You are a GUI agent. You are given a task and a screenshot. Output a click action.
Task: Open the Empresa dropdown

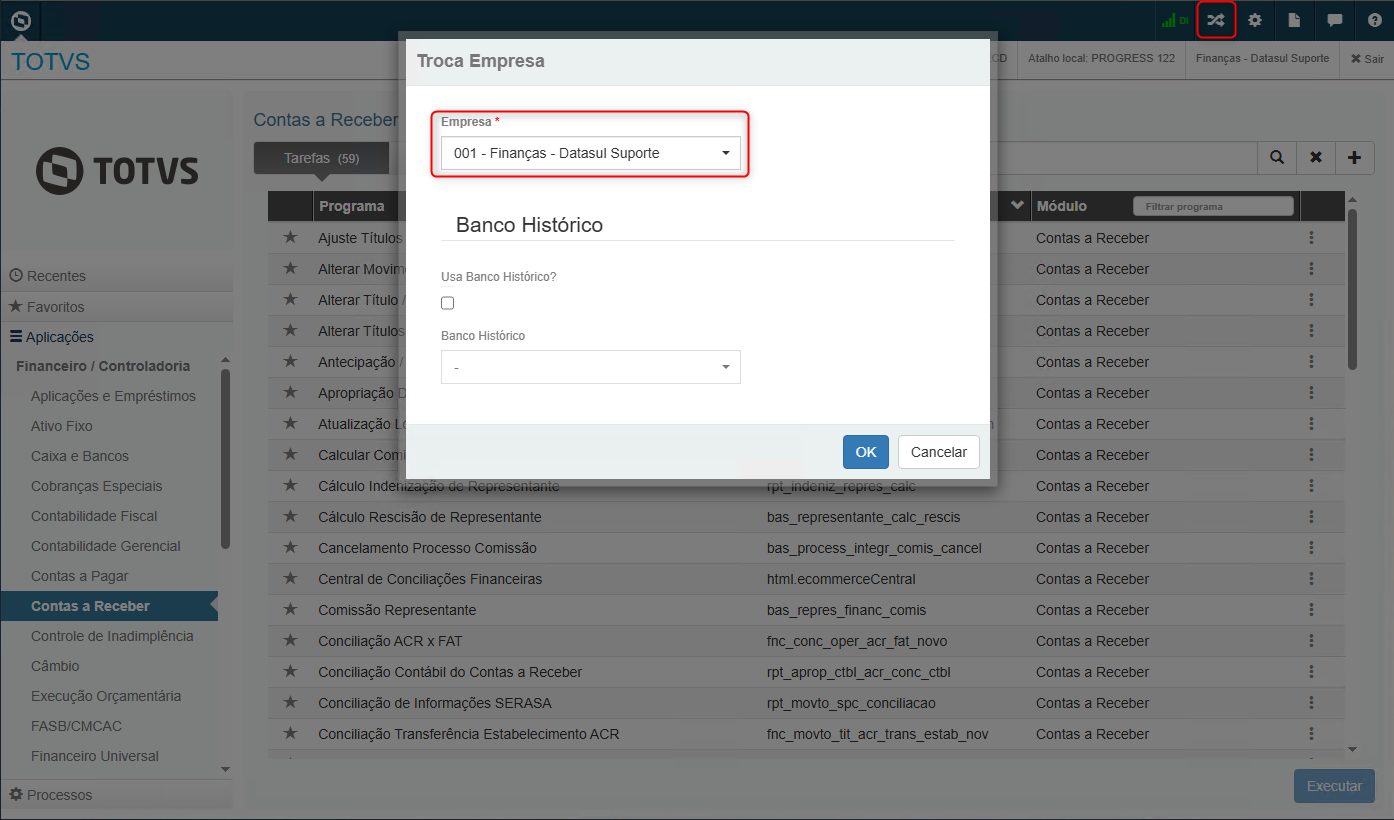591,153
